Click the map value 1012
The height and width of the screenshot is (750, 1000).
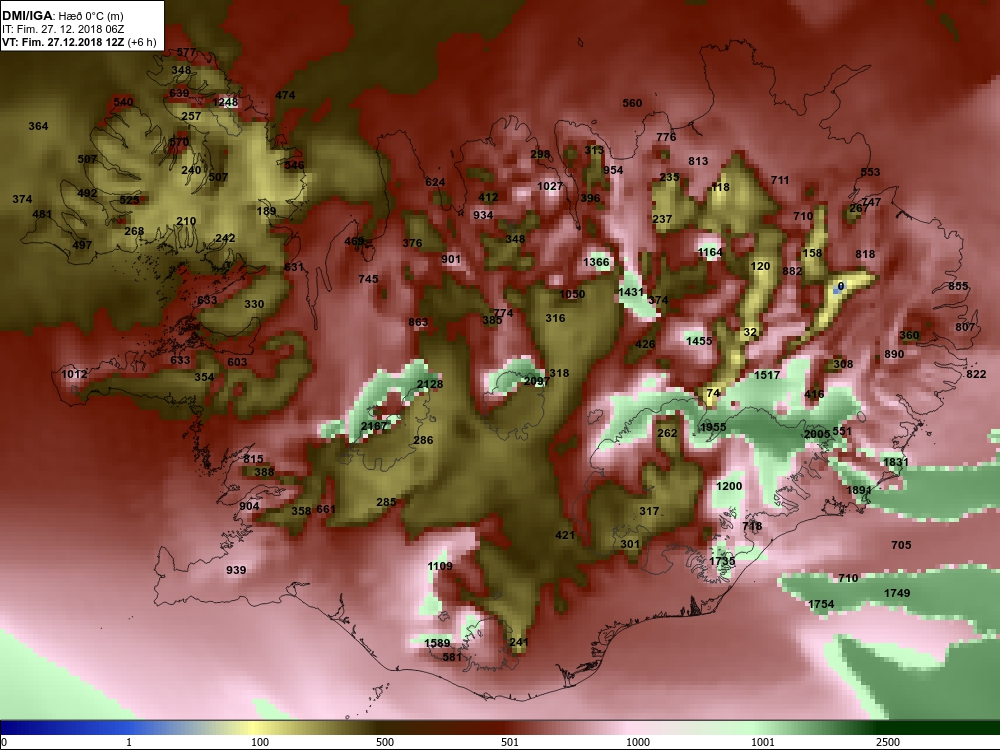pyautogui.click(x=75, y=374)
